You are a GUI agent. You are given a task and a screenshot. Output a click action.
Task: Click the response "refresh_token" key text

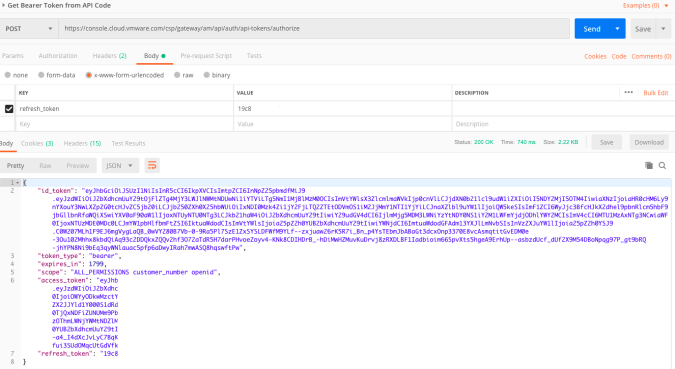tap(65, 353)
